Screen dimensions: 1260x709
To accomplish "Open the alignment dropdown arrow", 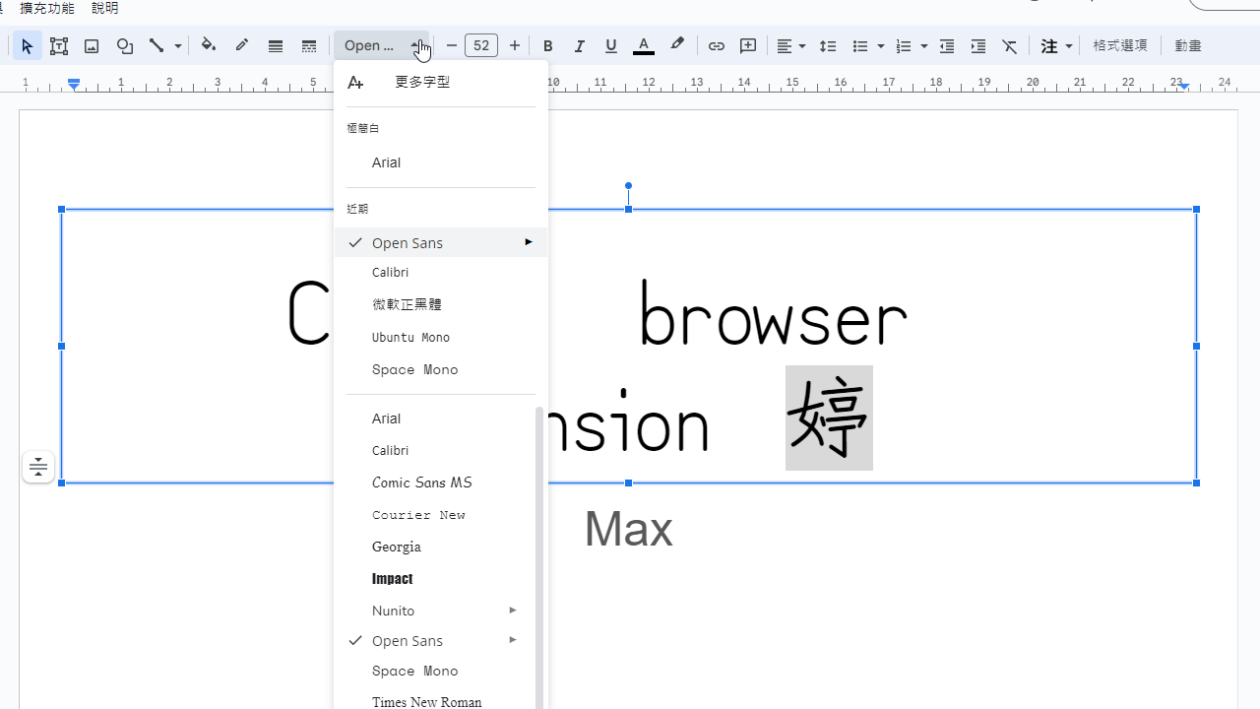I will pos(800,45).
